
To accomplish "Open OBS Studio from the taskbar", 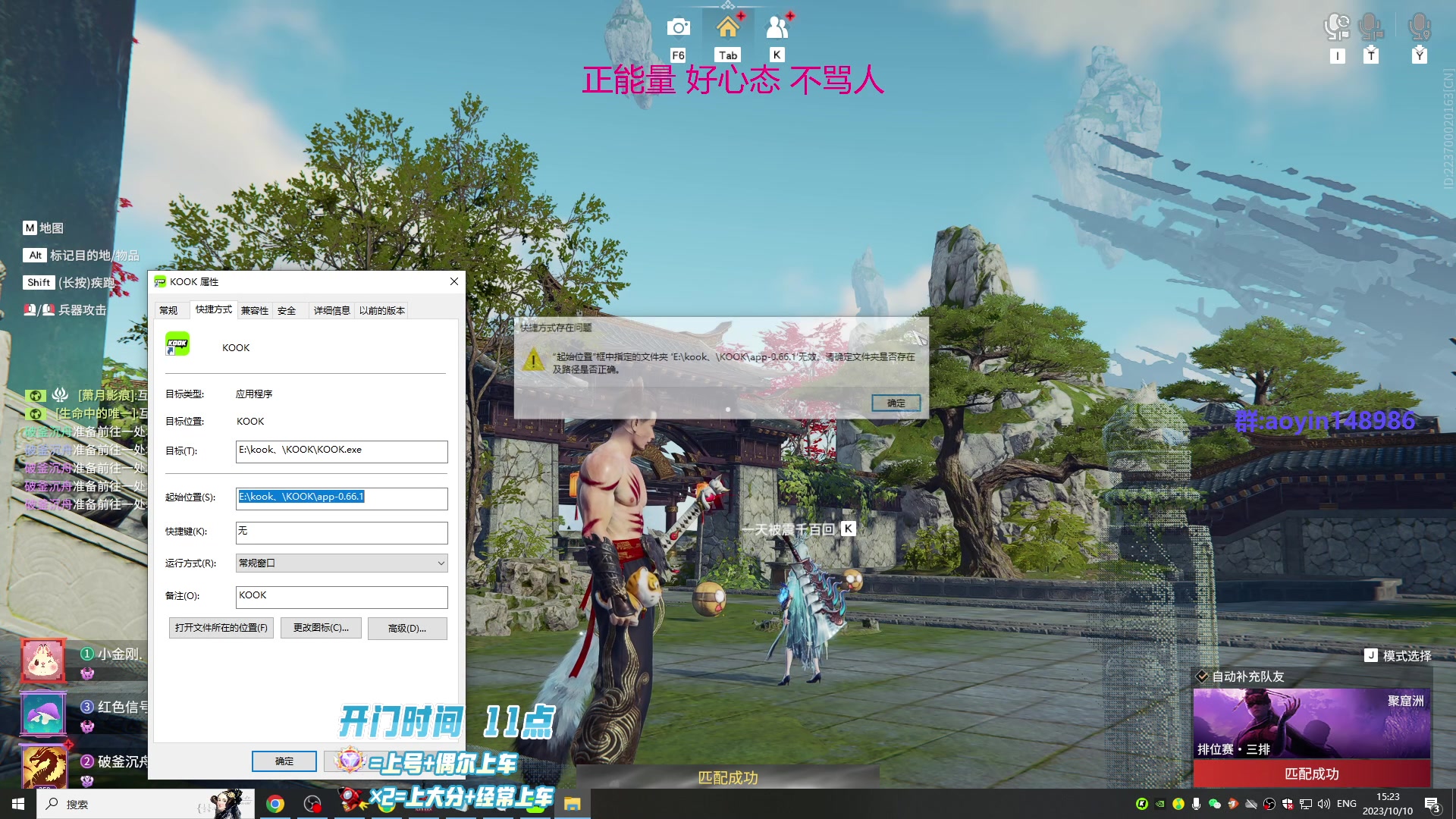I will coord(312,804).
